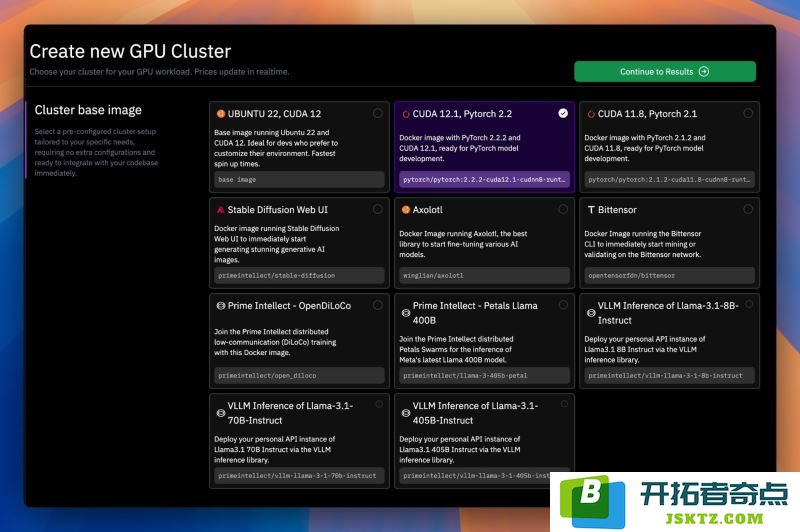800x532 pixels.
Task: Click the OpenDiLoCo card description text
Action: point(275,342)
